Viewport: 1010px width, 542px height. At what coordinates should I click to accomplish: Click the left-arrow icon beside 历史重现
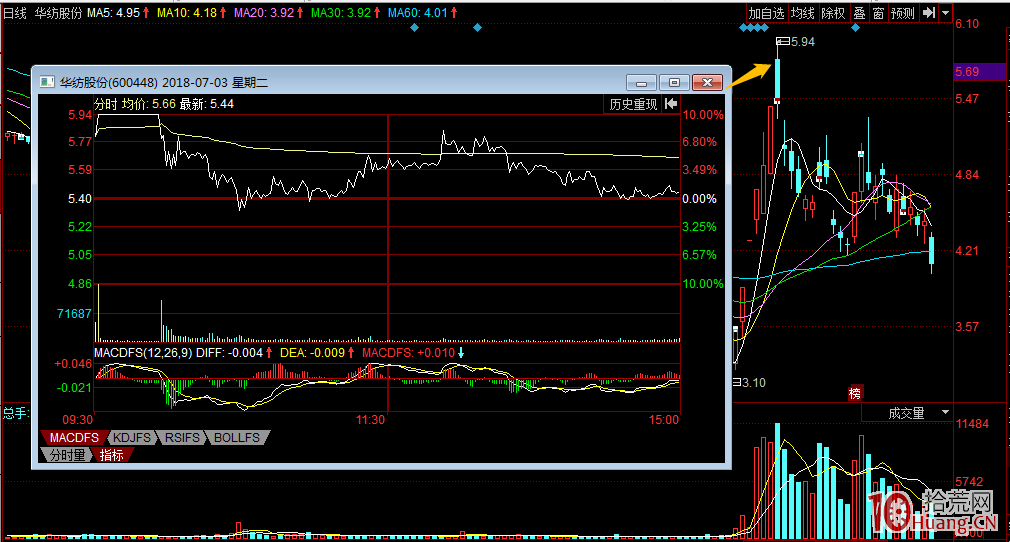pyautogui.click(x=671, y=104)
